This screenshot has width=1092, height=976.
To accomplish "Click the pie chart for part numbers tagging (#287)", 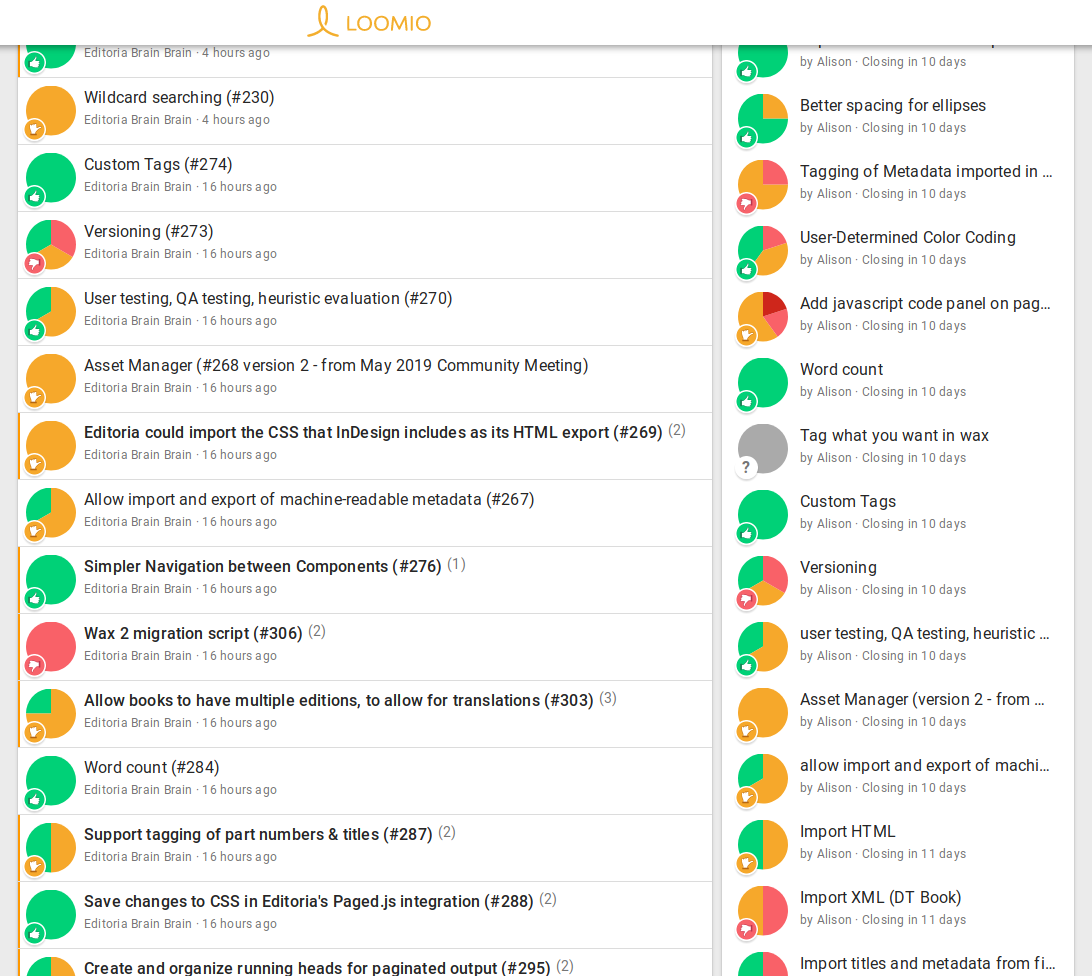I will (51, 848).
